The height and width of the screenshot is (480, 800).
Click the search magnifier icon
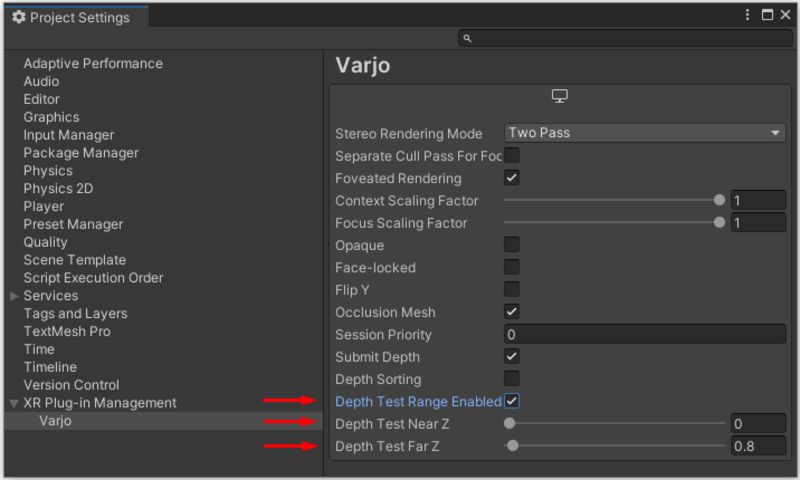click(467, 38)
